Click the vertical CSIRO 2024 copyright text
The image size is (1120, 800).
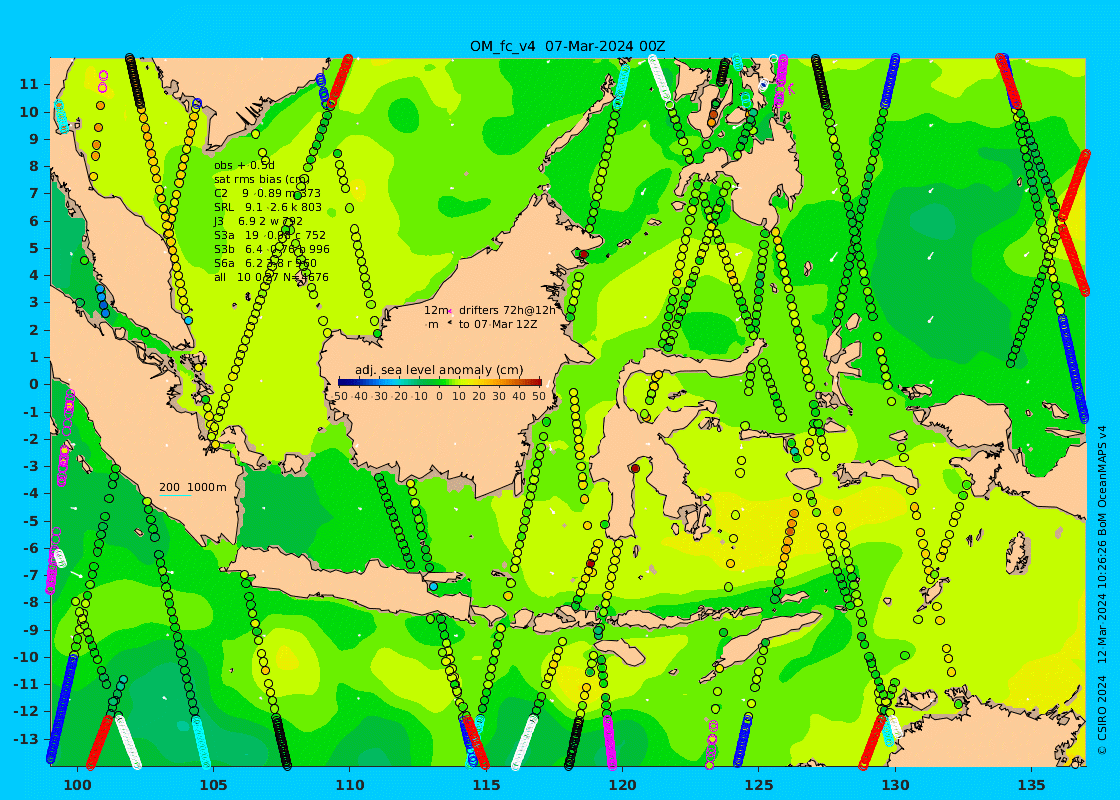(1102, 590)
